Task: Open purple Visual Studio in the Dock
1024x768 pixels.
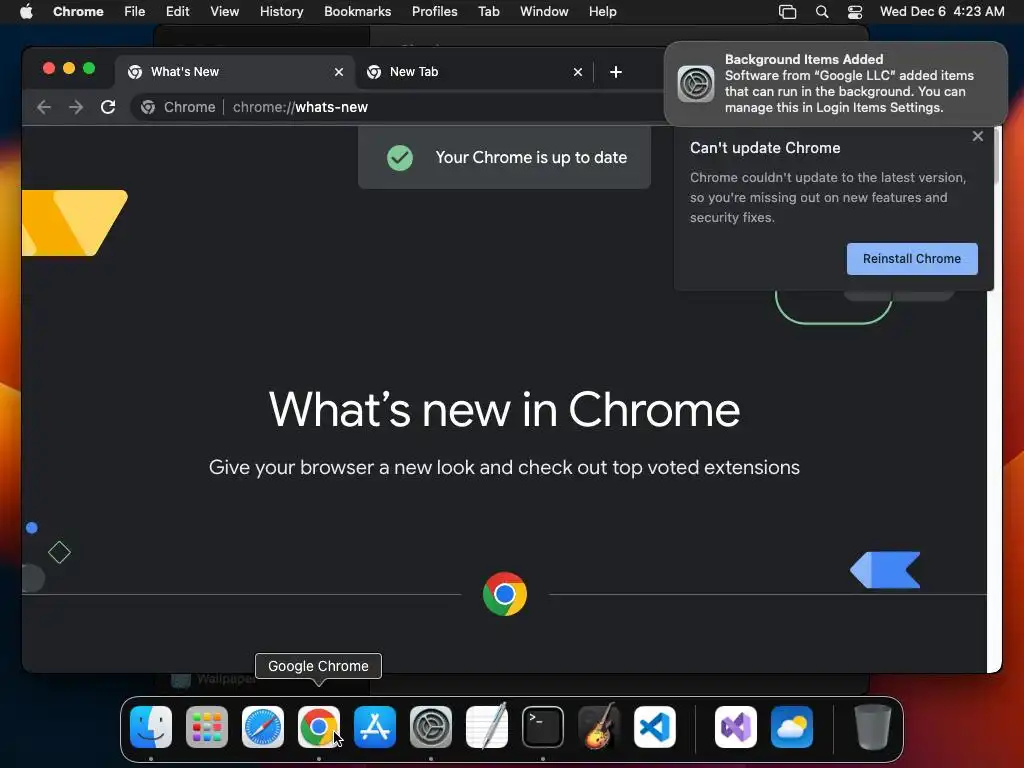Action: [736, 727]
